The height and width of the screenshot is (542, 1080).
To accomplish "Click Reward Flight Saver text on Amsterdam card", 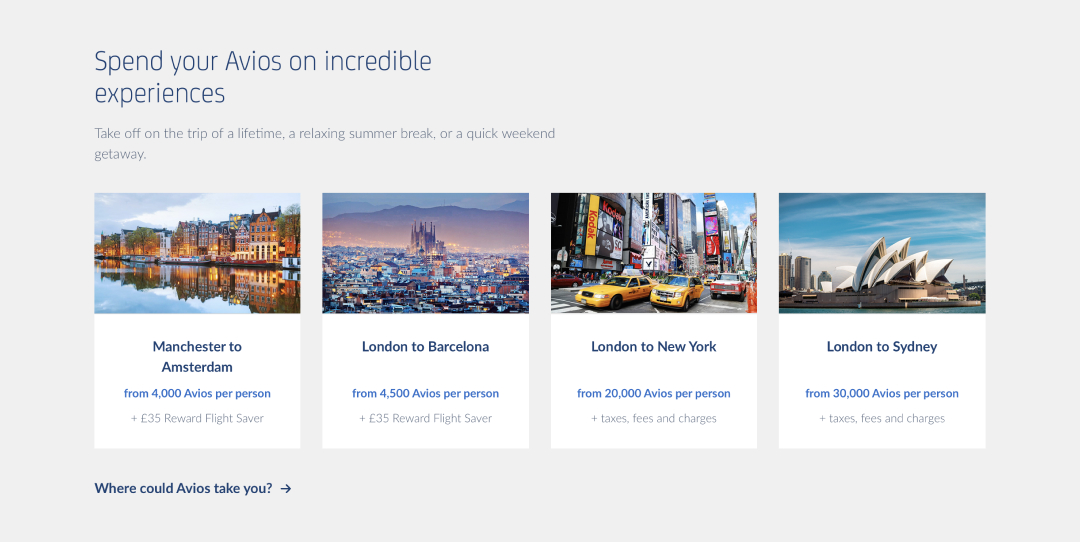I will [197, 419].
